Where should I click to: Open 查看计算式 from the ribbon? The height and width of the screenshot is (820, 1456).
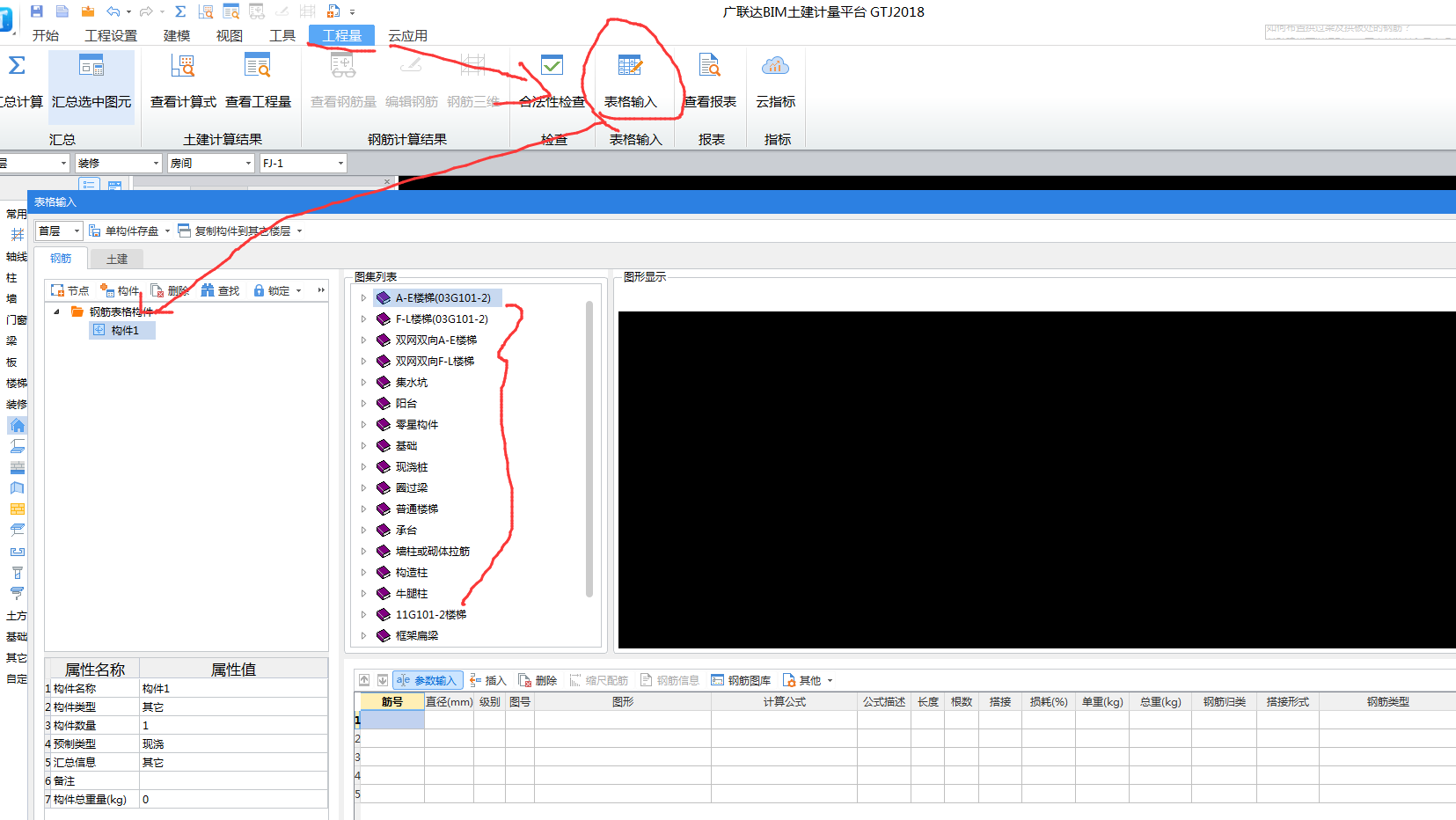coord(183,81)
